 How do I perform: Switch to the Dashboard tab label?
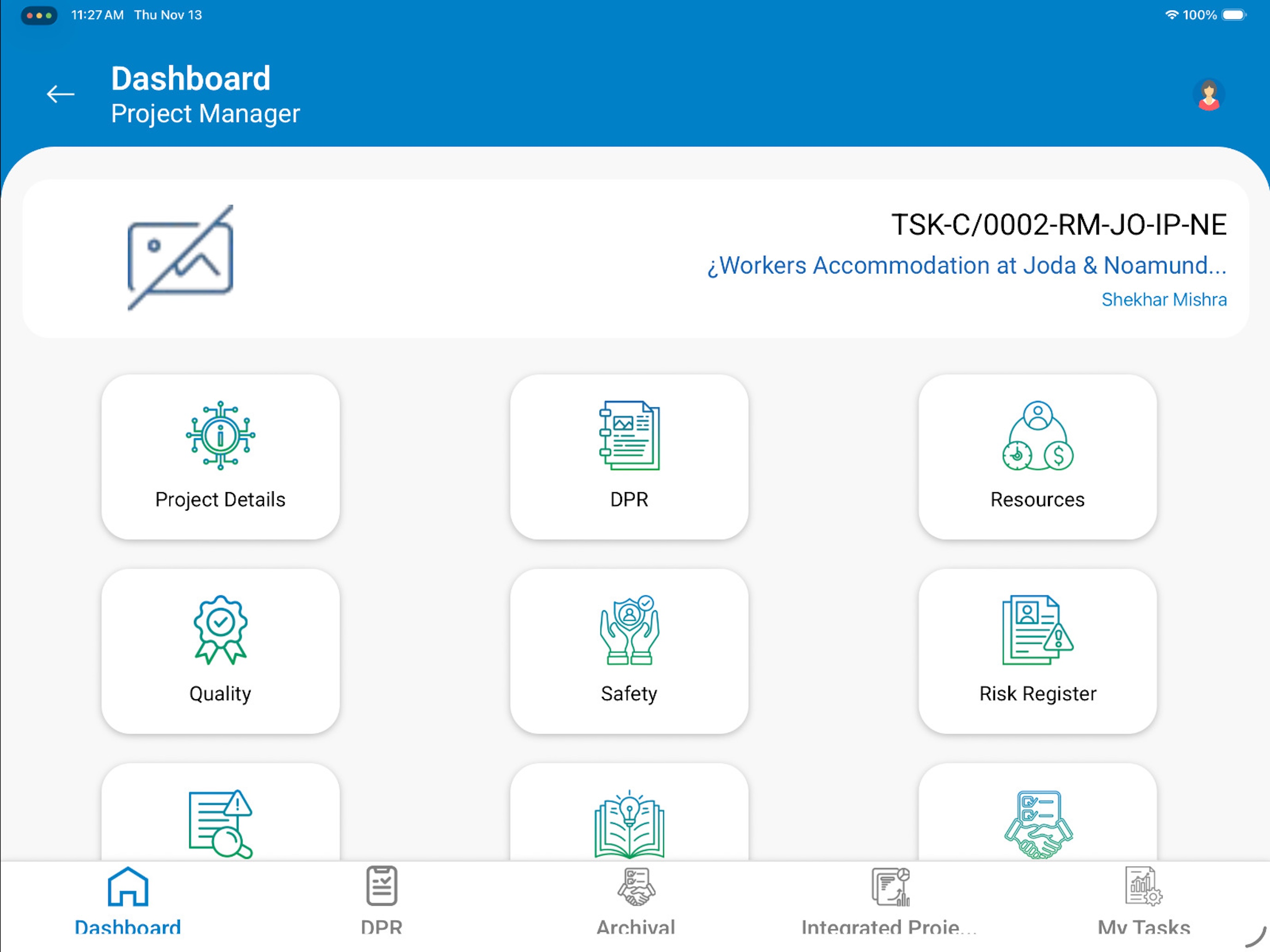(128, 928)
